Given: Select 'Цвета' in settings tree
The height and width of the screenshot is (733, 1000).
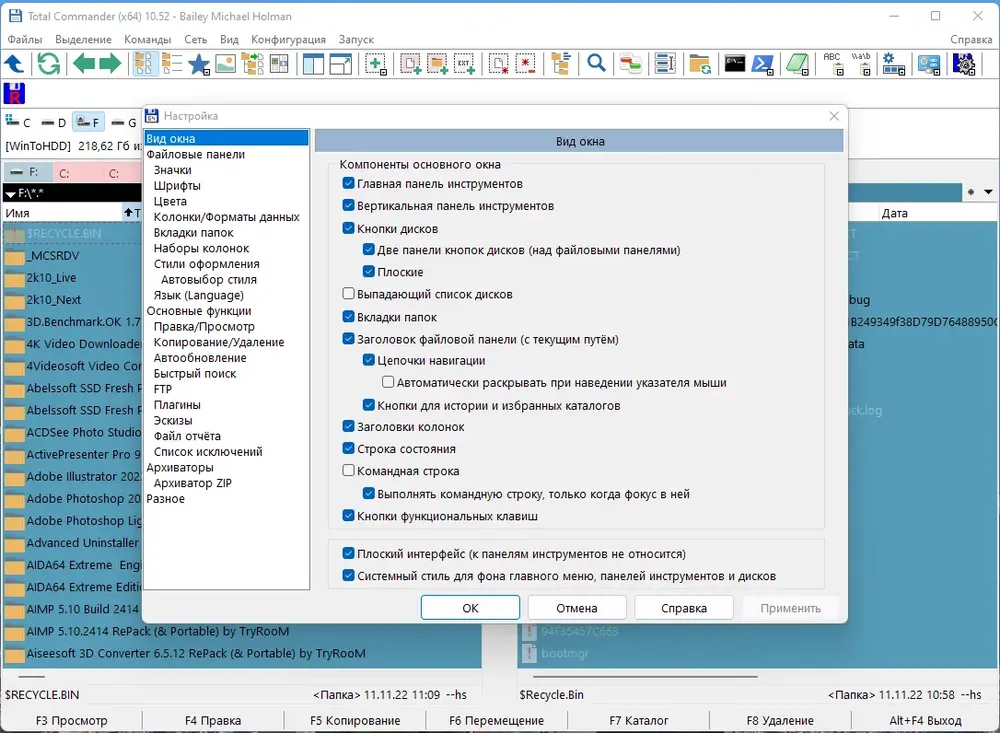Looking at the screenshot, I should 170,201.
